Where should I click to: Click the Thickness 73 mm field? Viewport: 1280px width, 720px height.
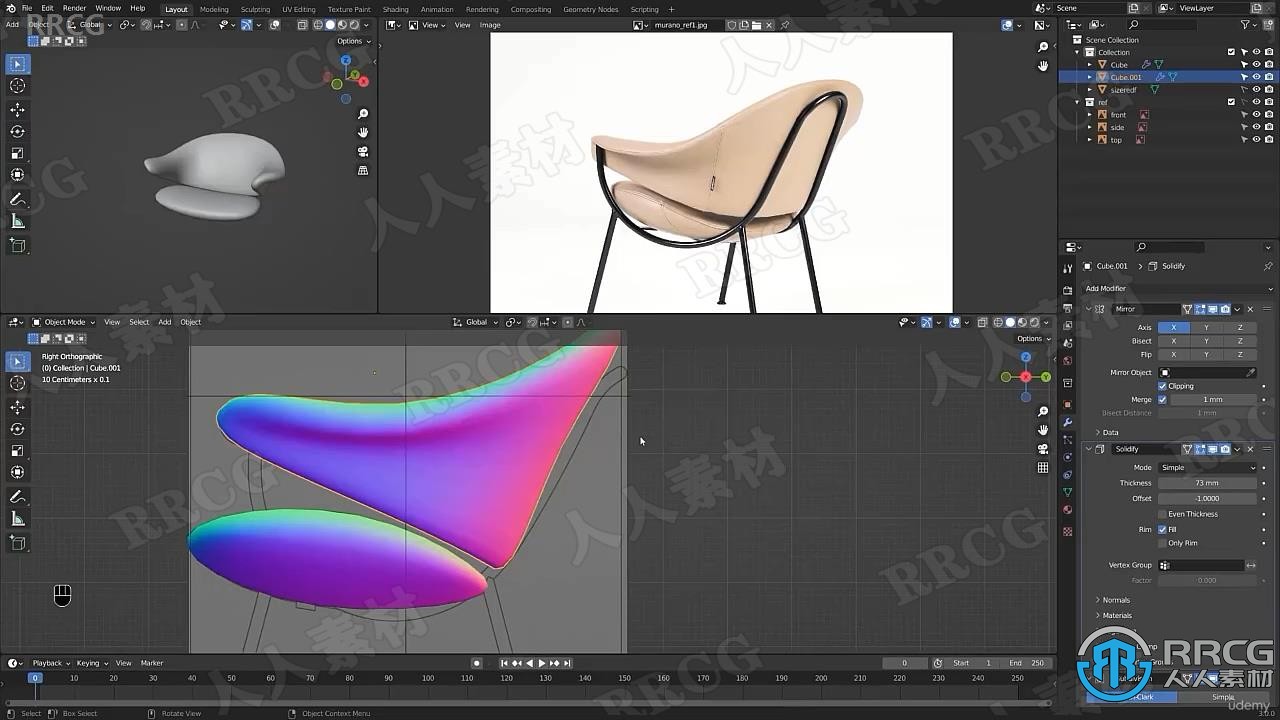tap(1207, 483)
